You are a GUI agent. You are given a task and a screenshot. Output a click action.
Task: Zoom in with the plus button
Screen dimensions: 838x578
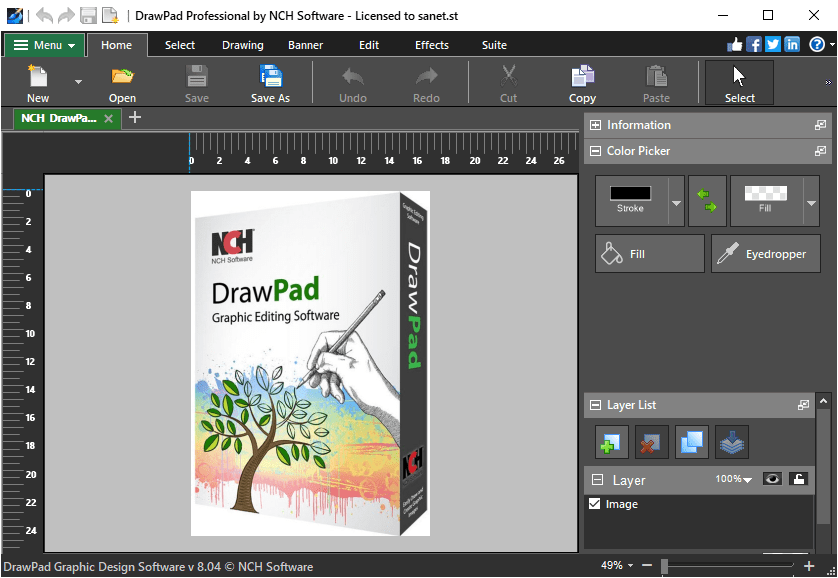pyautogui.click(x=809, y=565)
